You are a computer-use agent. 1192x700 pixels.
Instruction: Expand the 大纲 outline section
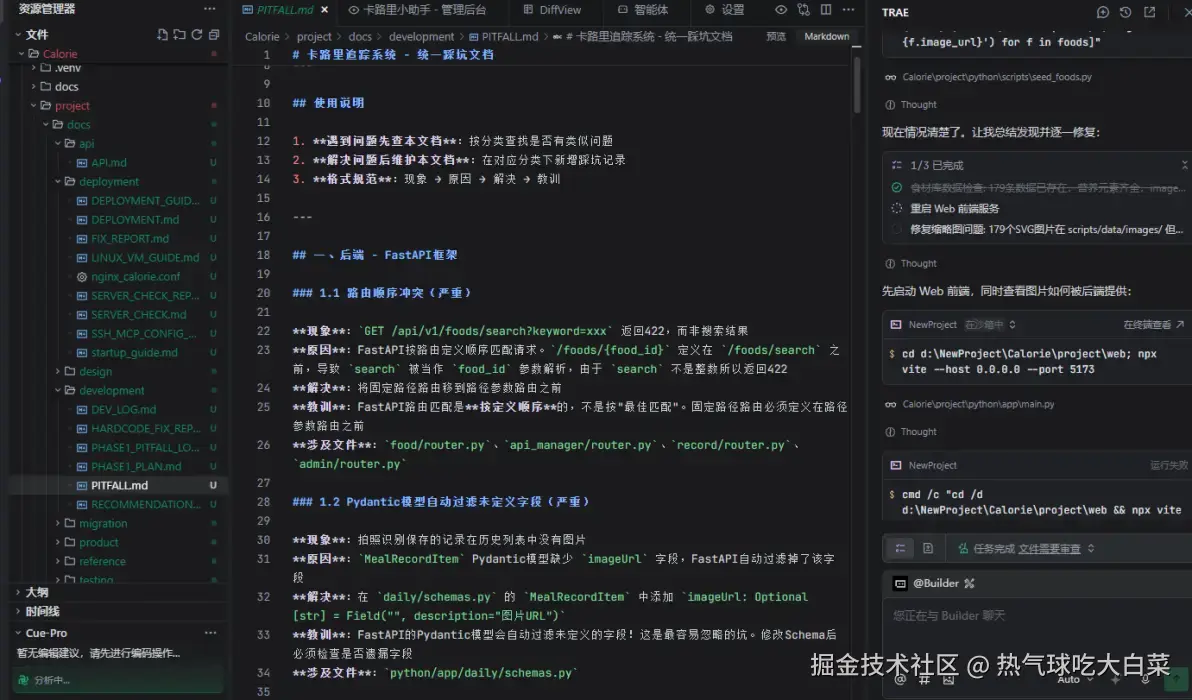click(36, 592)
